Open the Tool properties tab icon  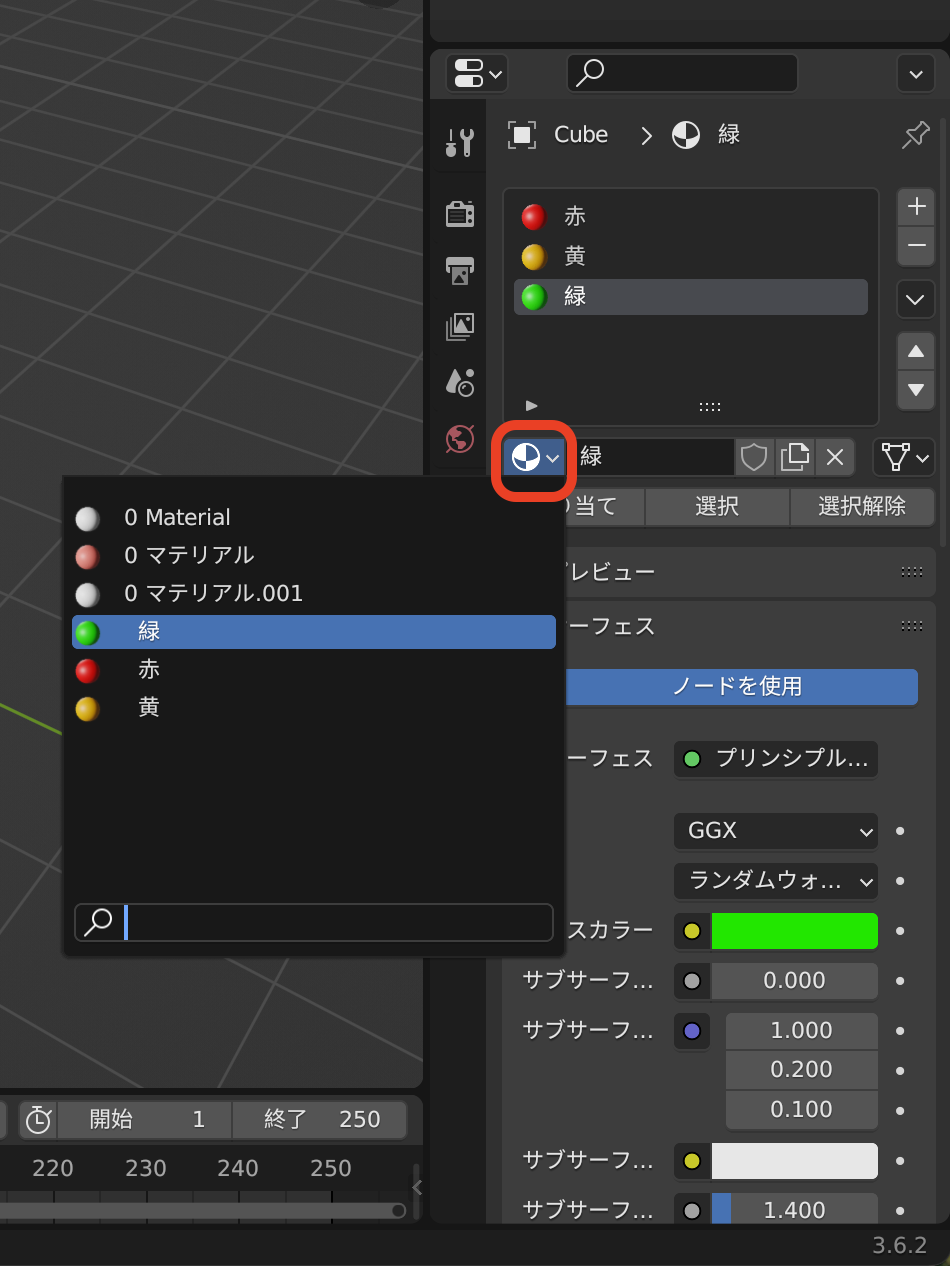pyautogui.click(x=460, y=142)
